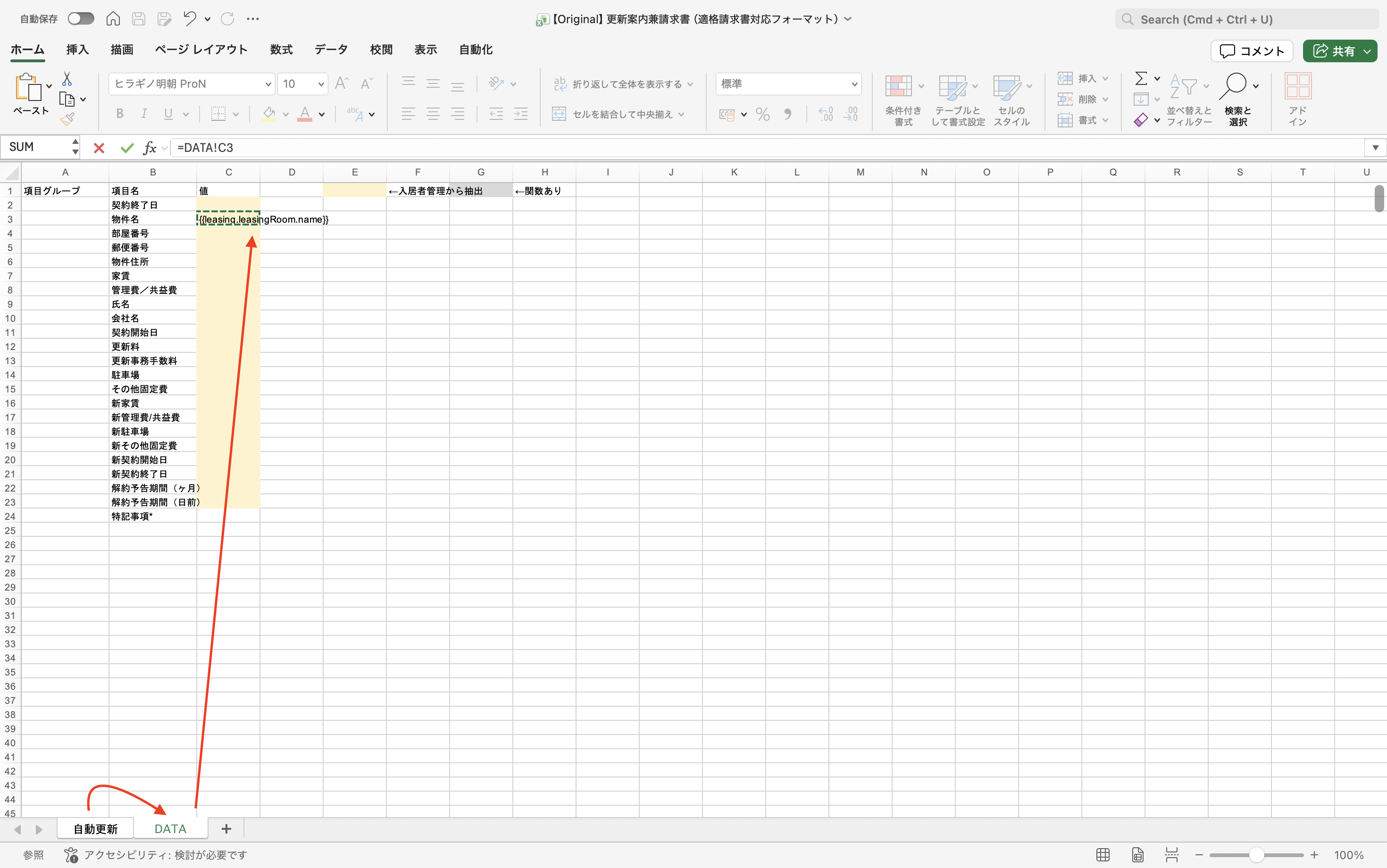Click the formula bar showing =DATA!C3
The width and height of the screenshot is (1387, 868).
(x=767, y=148)
